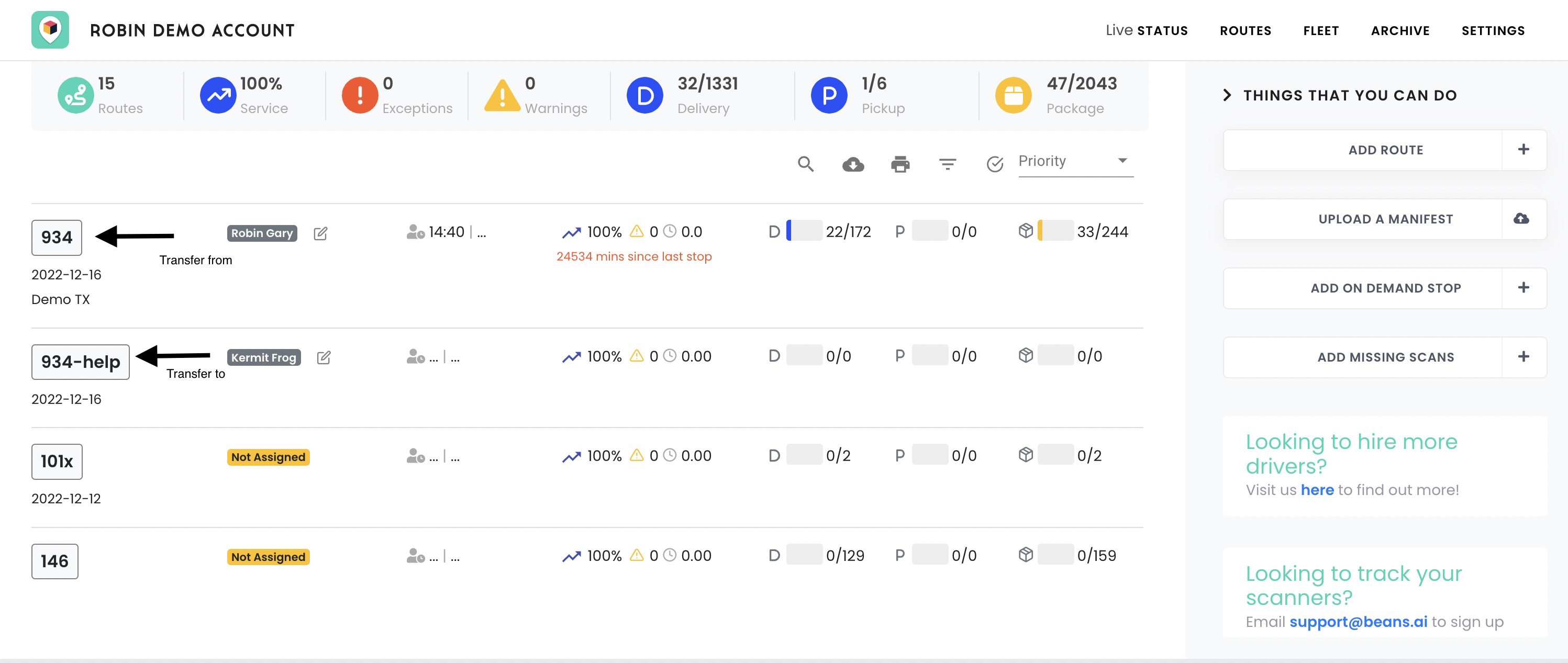This screenshot has width=1568, height=663.
Task: Edit driver for route 934
Action: point(320,233)
